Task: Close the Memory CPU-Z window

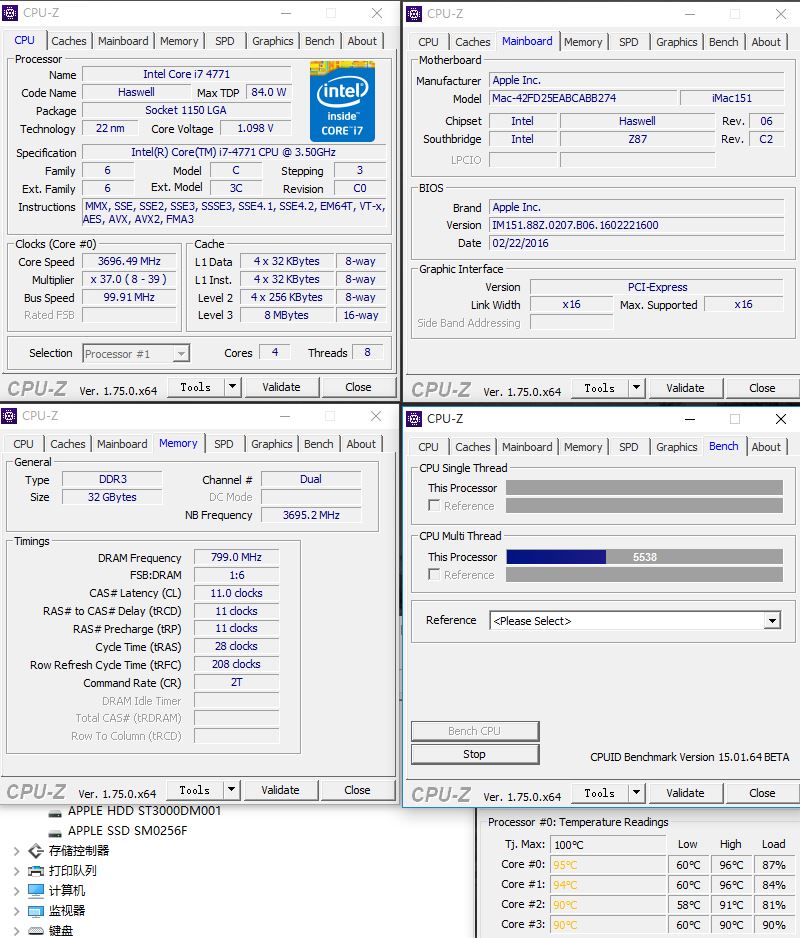Action: click(x=376, y=416)
